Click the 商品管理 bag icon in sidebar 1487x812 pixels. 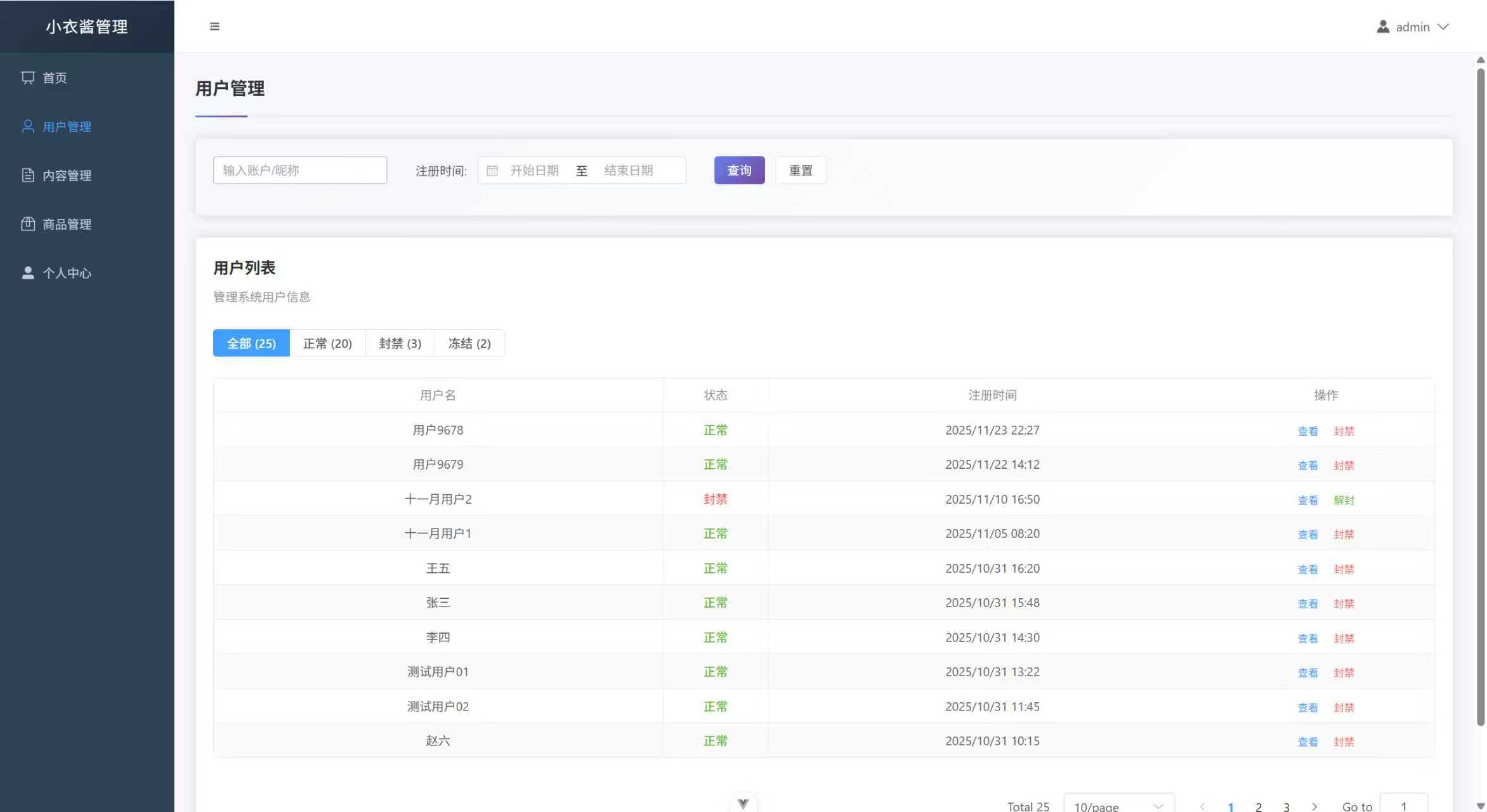(x=28, y=224)
